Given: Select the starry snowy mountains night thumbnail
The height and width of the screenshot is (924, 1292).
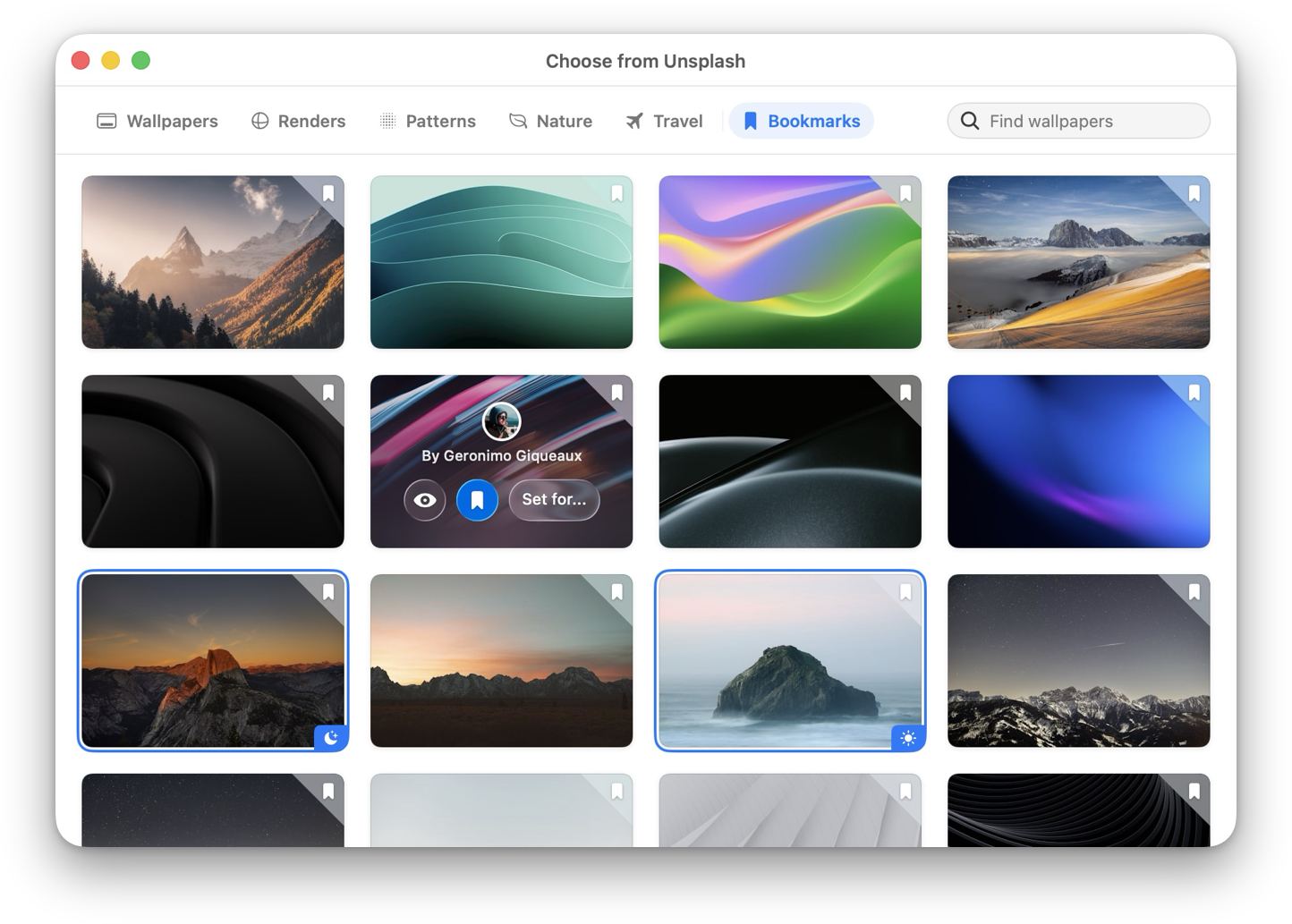Looking at the screenshot, I should (x=1078, y=671).
